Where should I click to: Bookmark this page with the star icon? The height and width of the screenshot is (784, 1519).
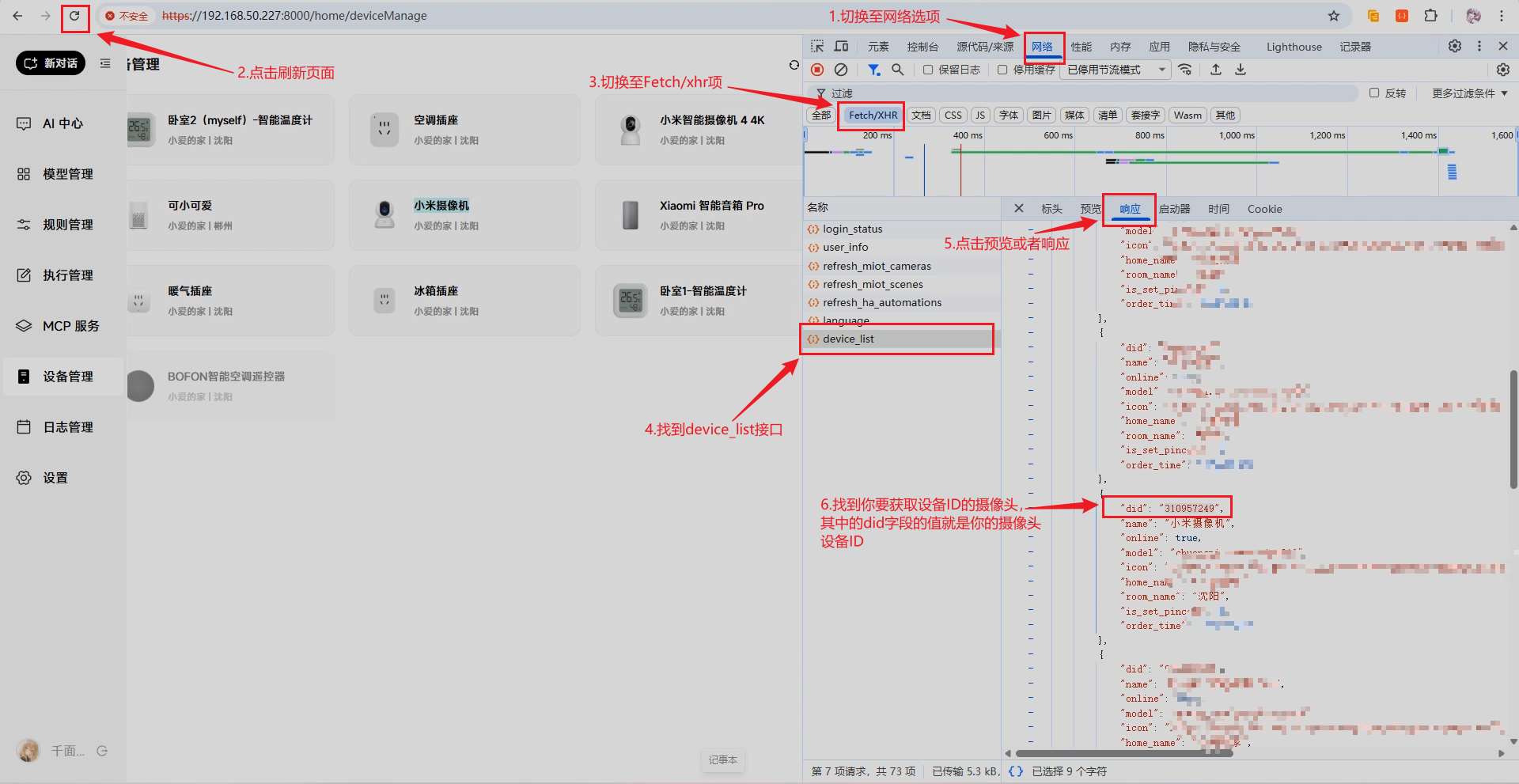pos(1334,16)
